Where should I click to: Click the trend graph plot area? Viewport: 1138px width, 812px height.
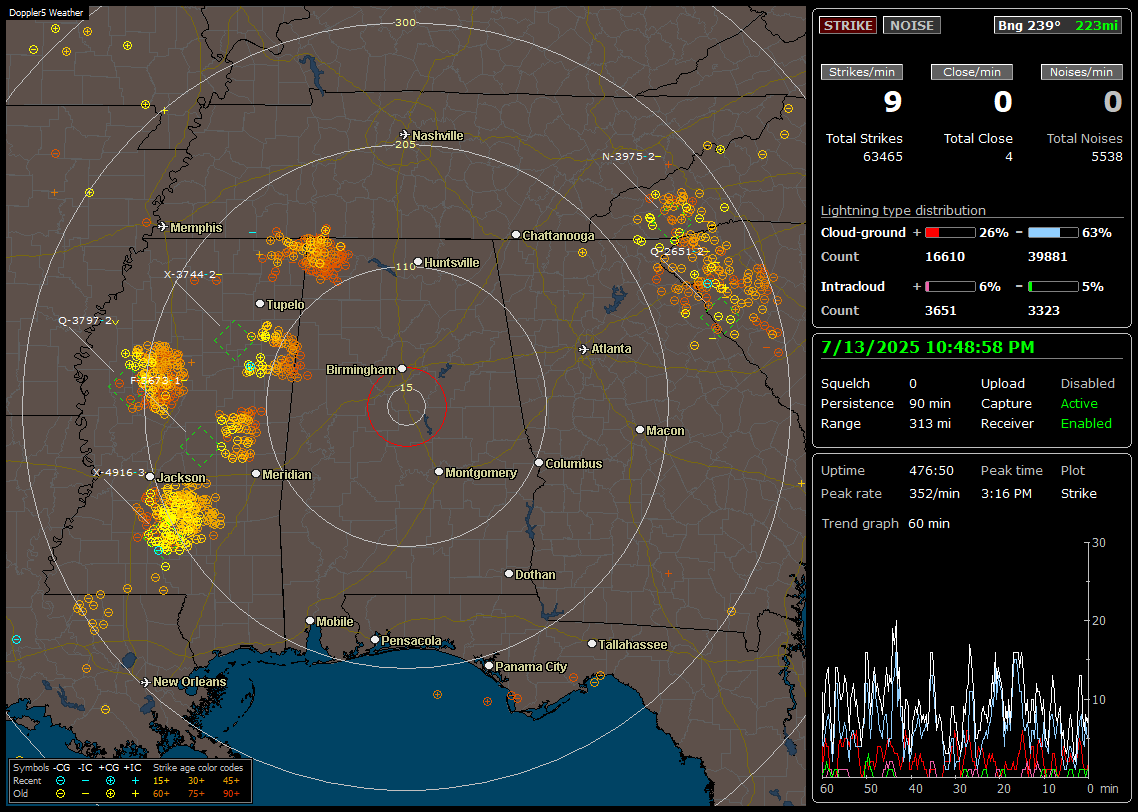pos(954,660)
